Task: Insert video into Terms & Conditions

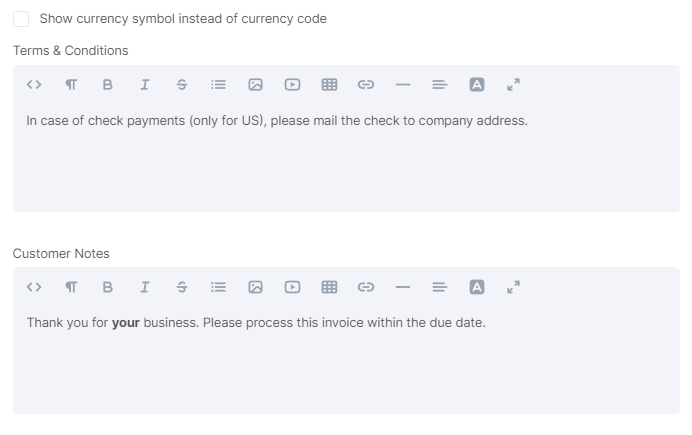Action: pos(292,84)
